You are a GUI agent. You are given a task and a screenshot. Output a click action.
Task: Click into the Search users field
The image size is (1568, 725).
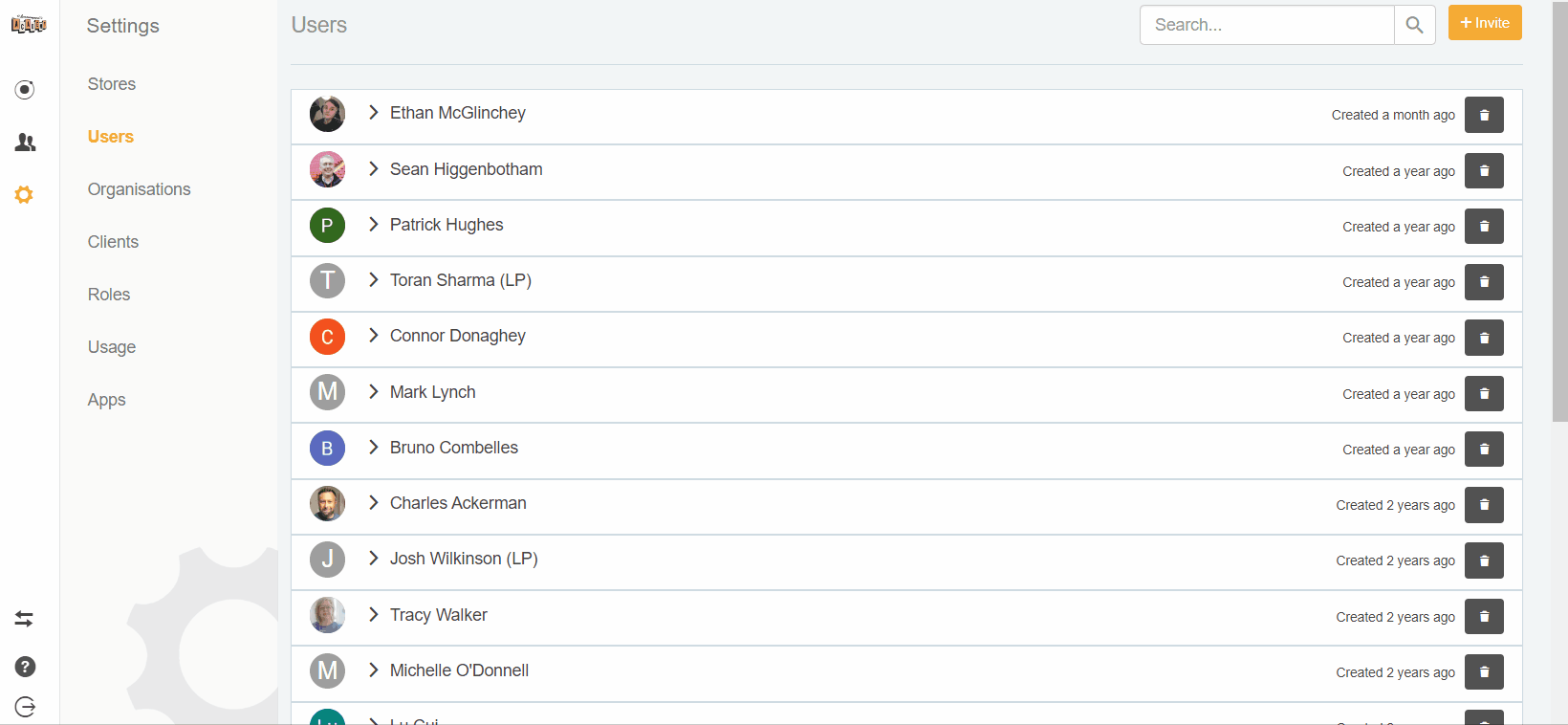click(1266, 25)
